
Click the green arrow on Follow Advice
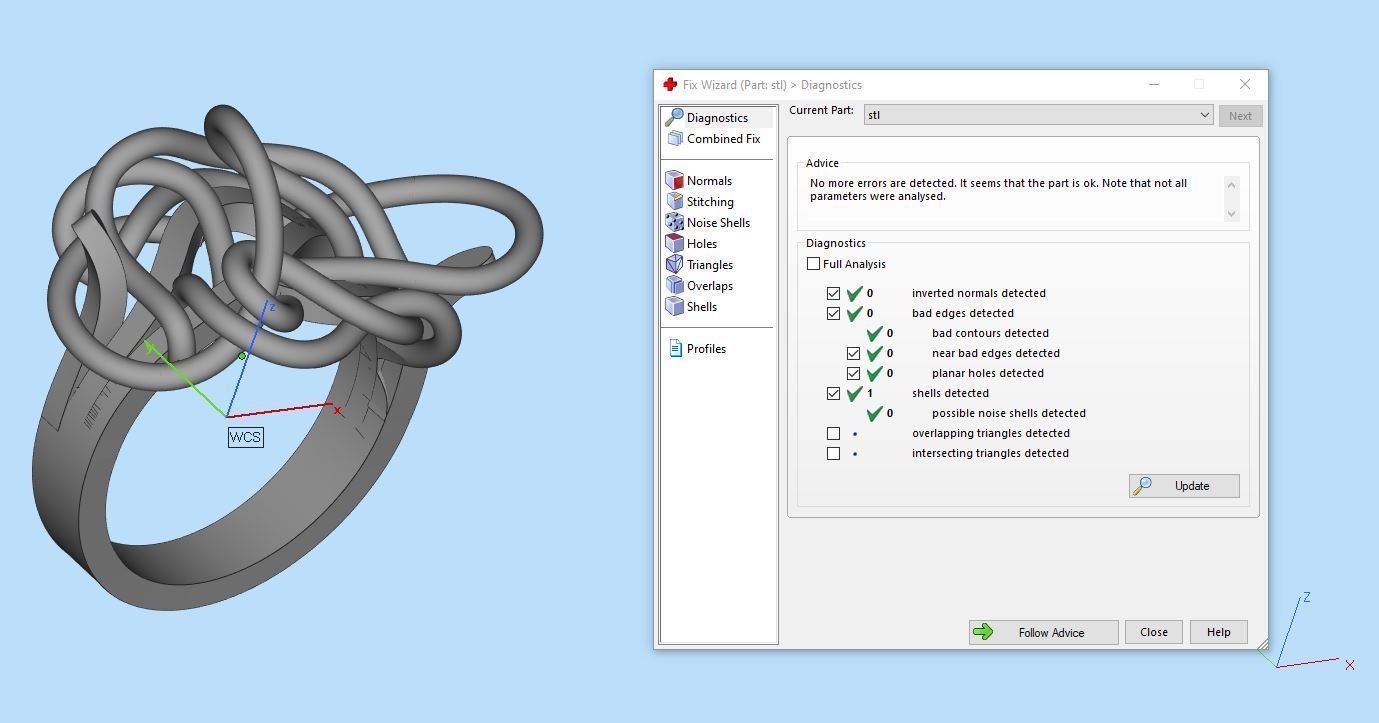pyautogui.click(x=983, y=632)
